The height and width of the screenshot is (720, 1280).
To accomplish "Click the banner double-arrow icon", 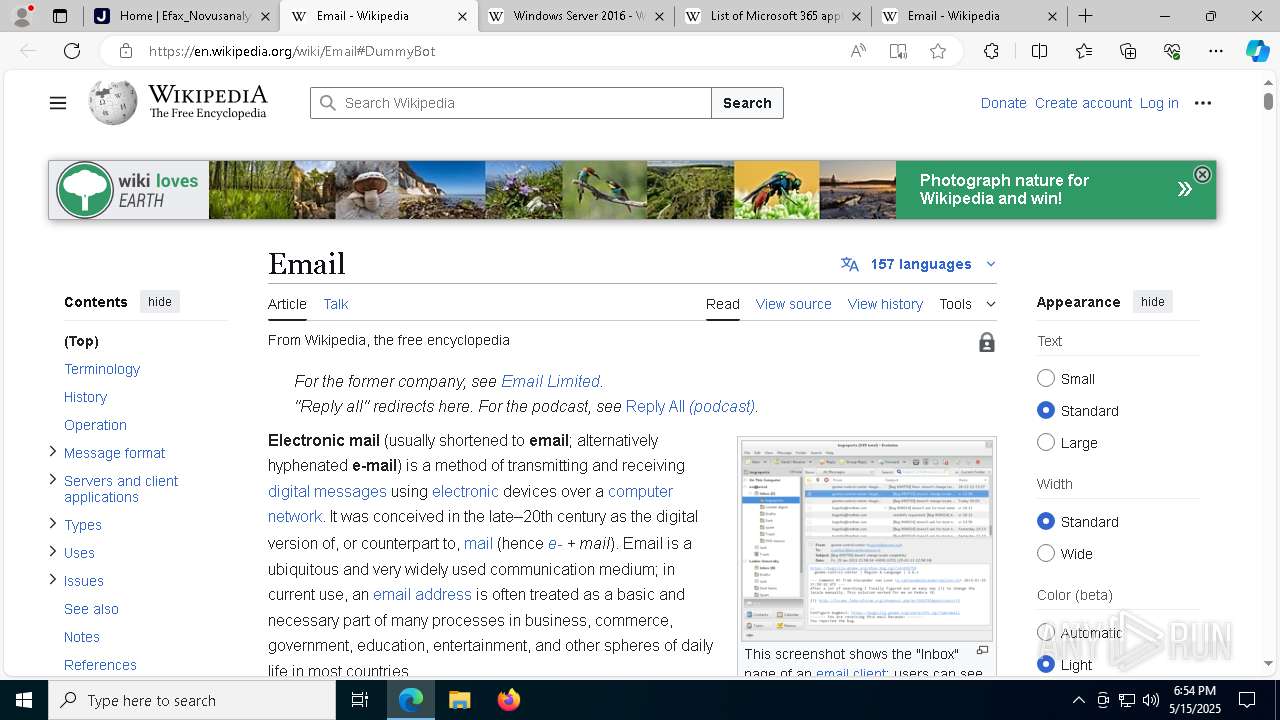I will pos(1184,189).
